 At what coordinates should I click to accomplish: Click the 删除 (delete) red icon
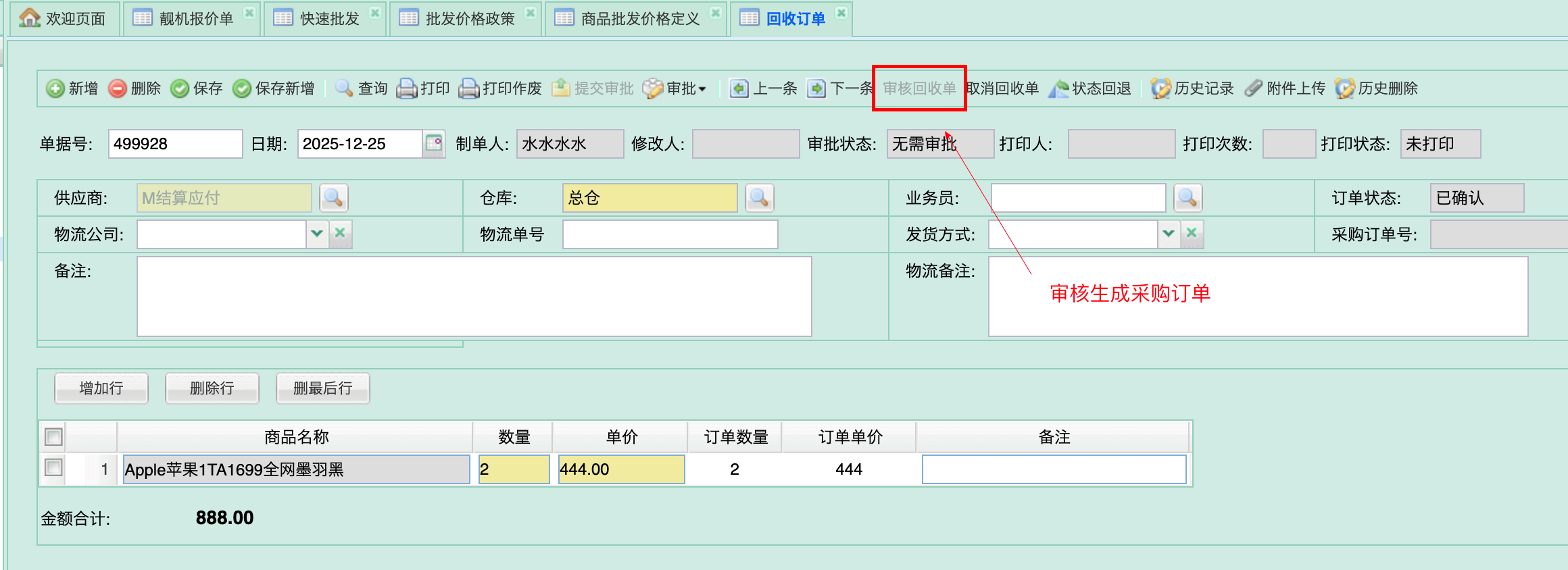(x=118, y=88)
